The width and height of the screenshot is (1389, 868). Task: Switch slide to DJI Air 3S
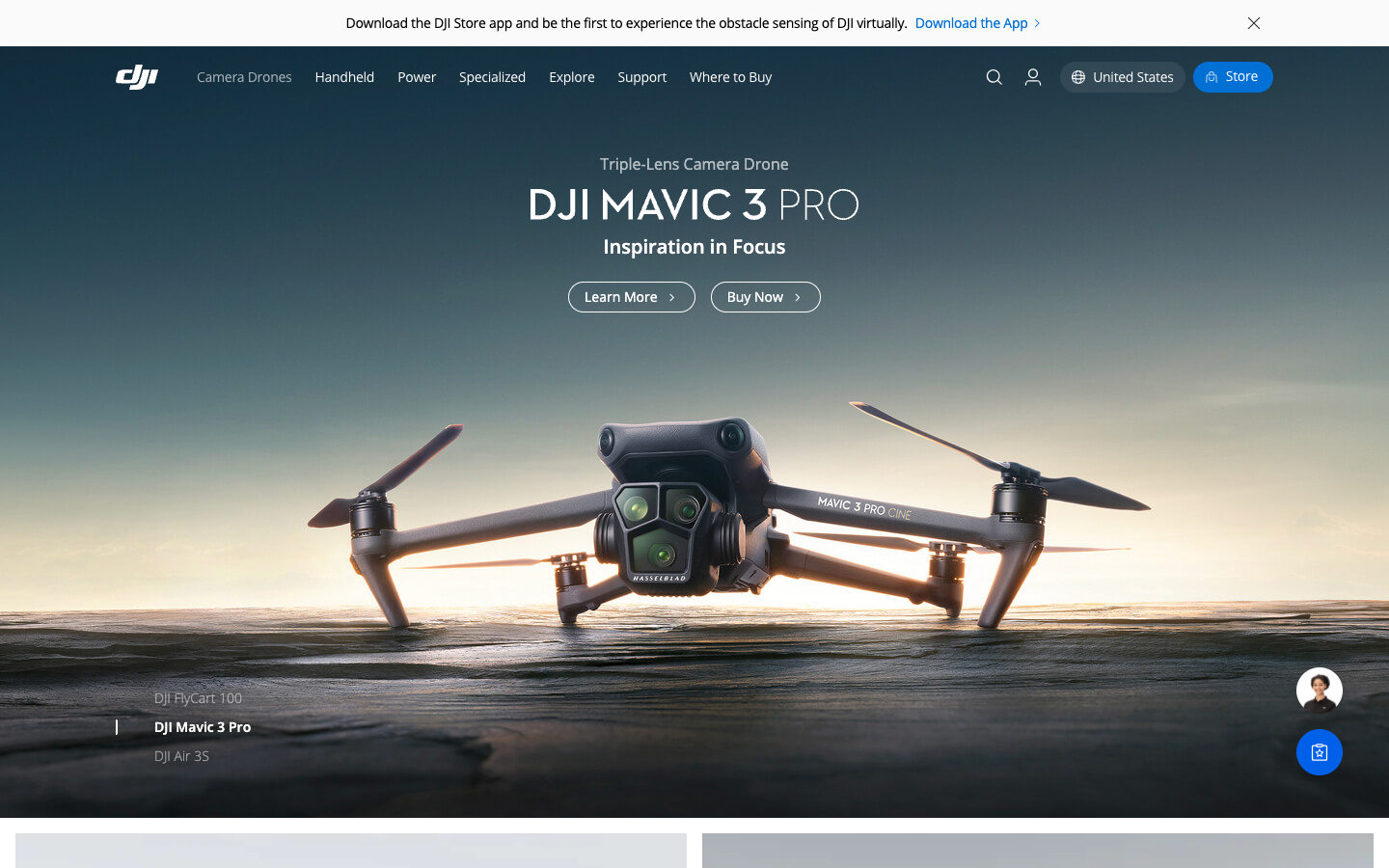(x=181, y=756)
